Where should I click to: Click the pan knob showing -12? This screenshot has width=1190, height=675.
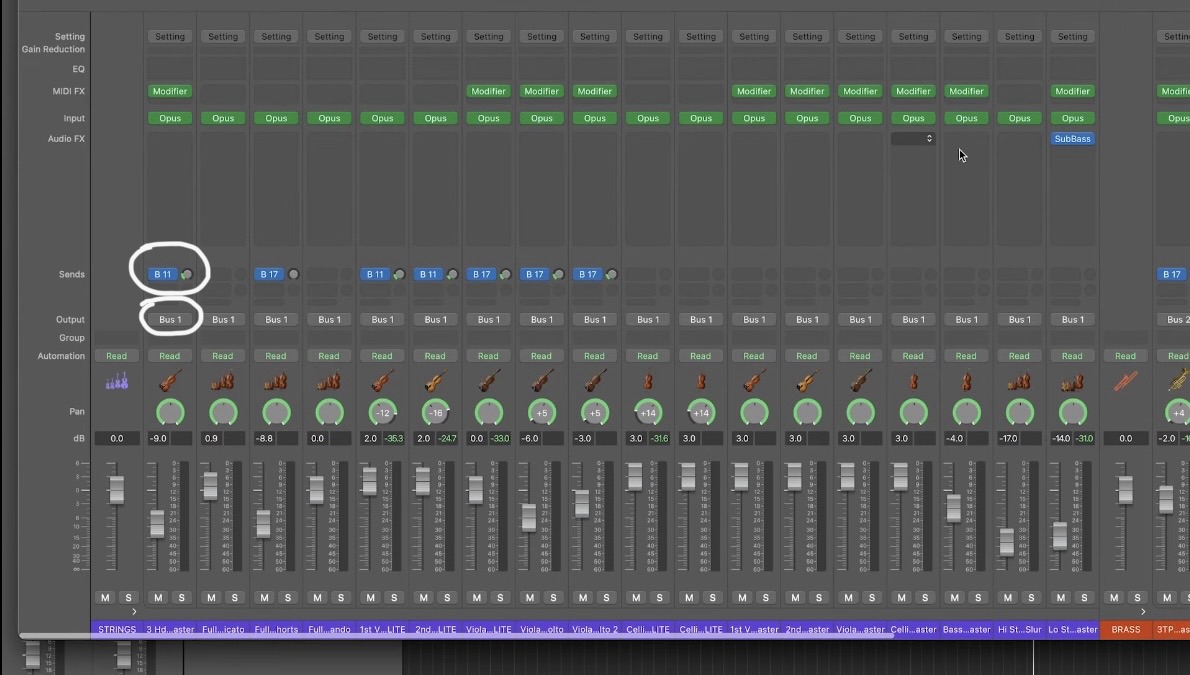point(382,412)
